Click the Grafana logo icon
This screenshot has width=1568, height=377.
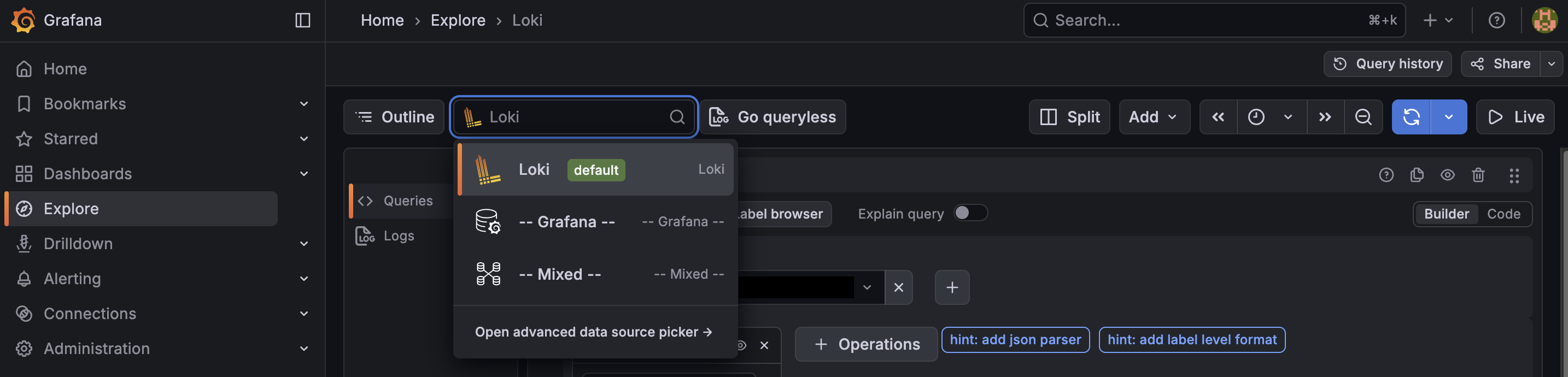pyautogui.click(x=23, y=20)
